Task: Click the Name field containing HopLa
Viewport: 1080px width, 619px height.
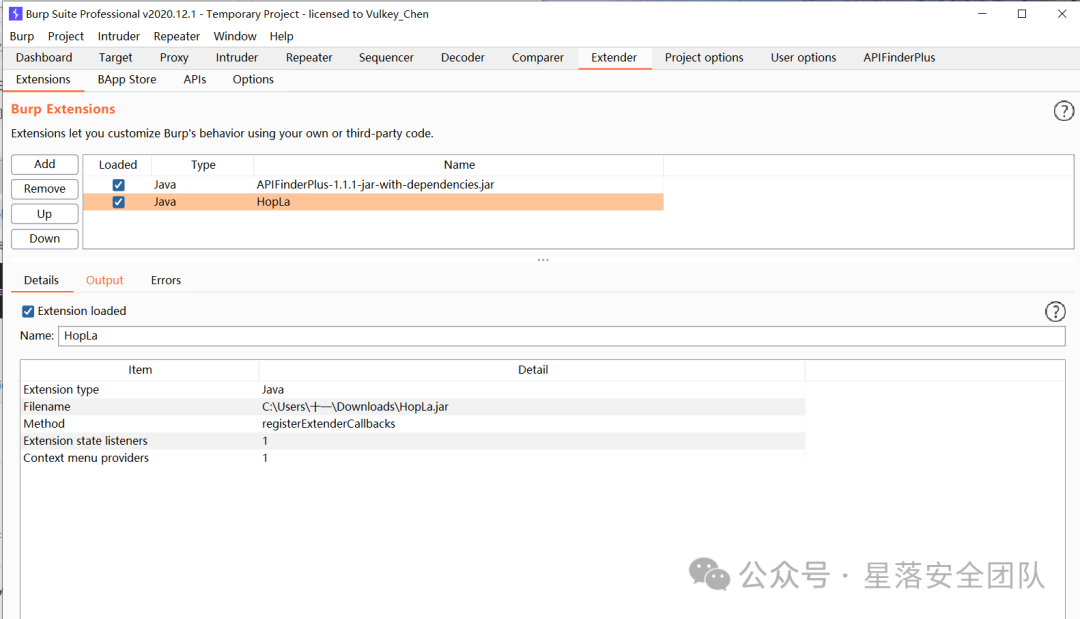Action: pos(561,336)
